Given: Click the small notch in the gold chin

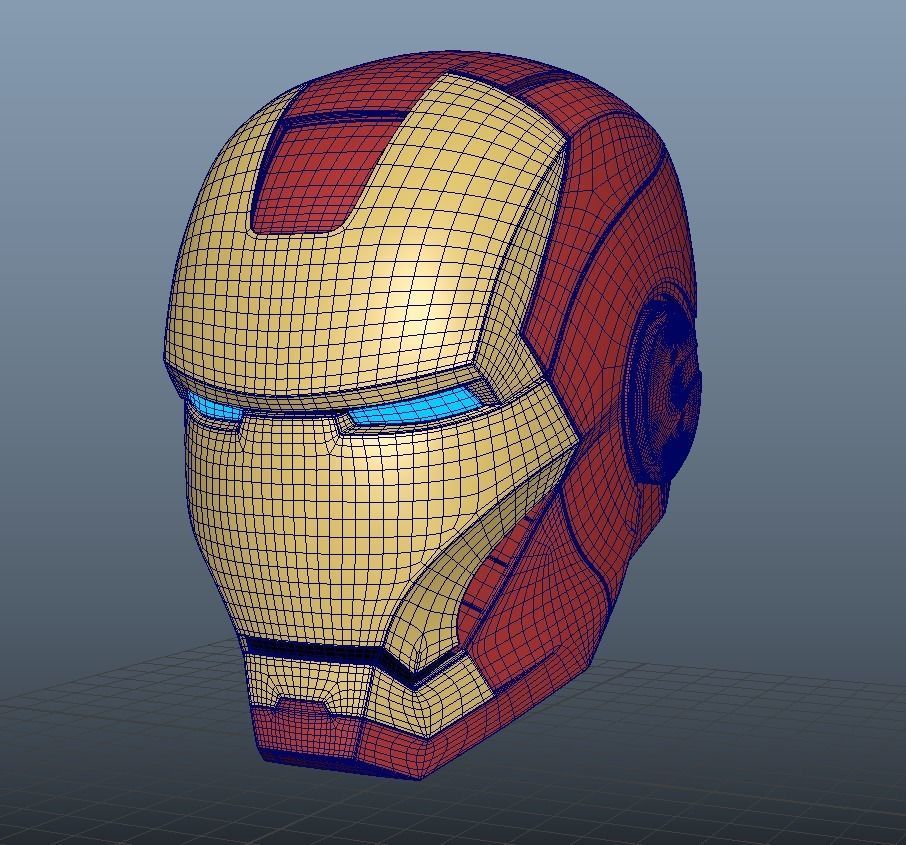Looking at the screenshot, I should (303, 709).
